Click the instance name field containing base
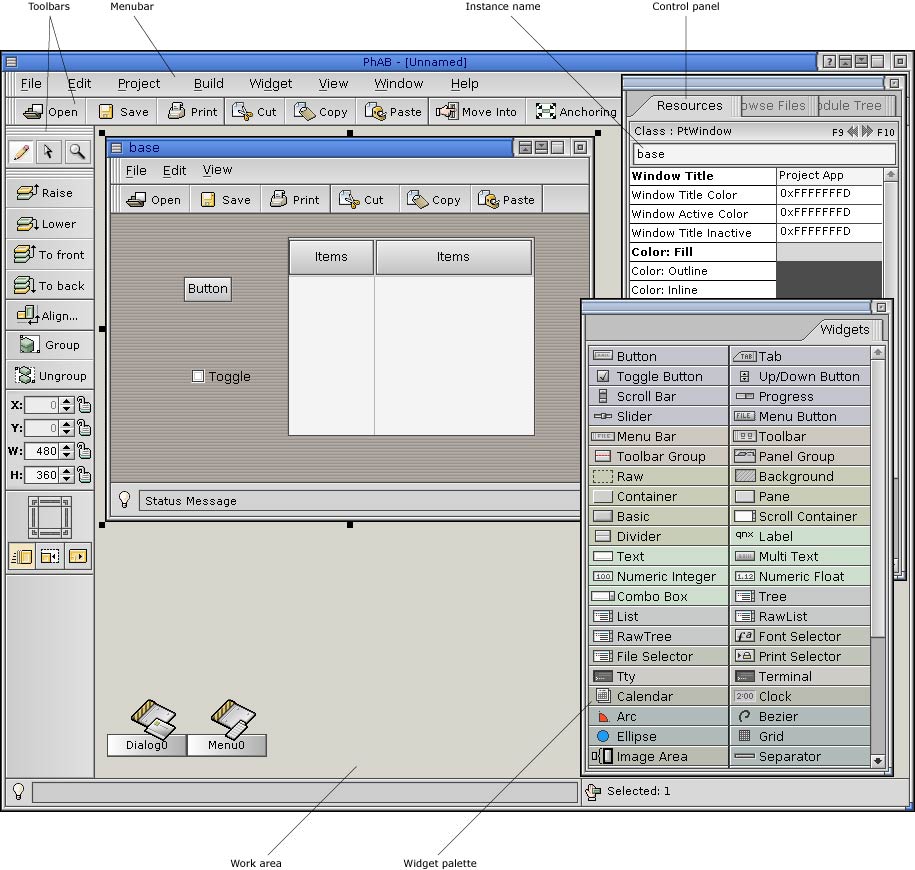This screenshot has width=915, height=870. pyautogui.click(x=764, y=154)
